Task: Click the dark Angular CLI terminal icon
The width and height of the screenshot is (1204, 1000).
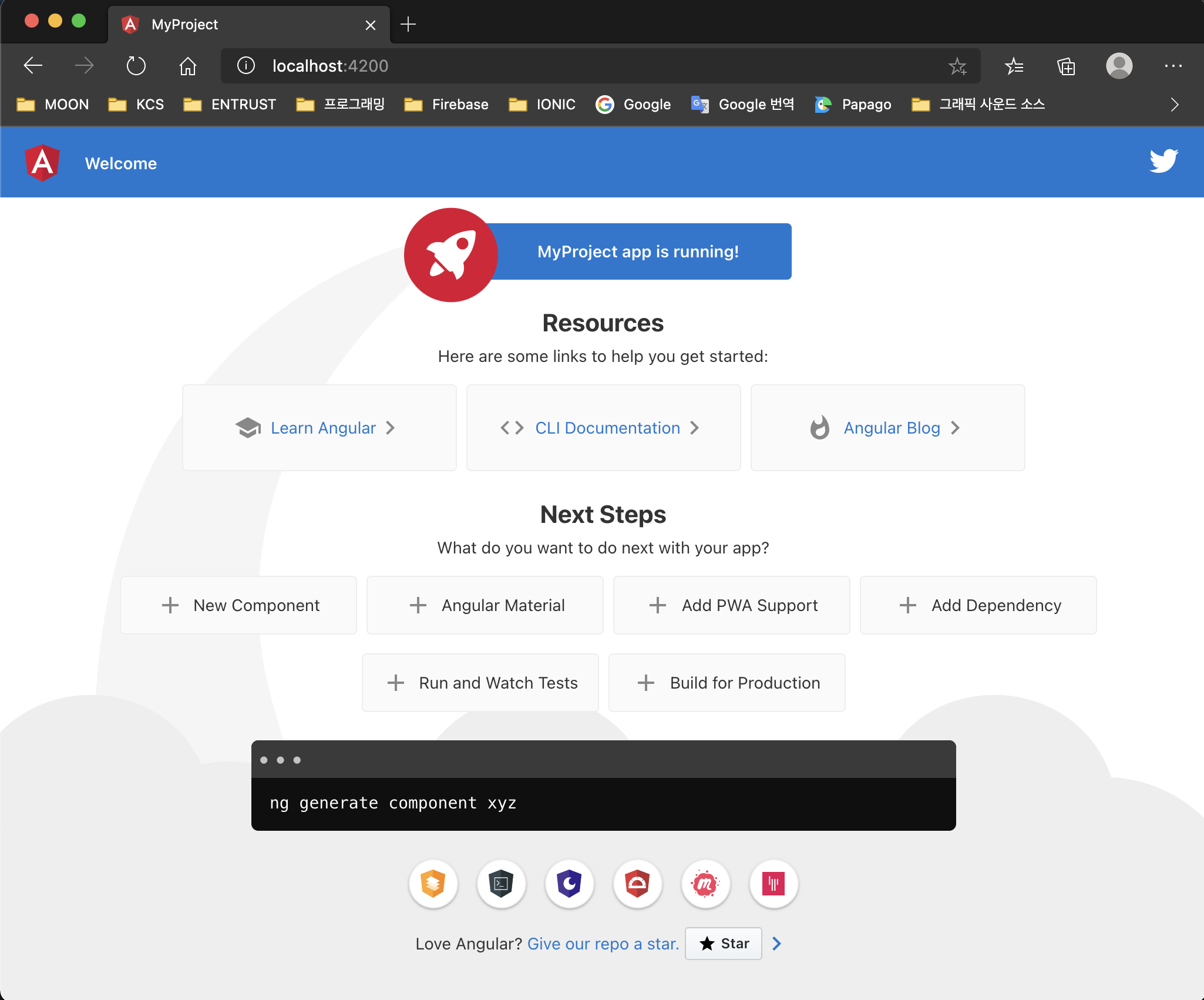Action: pyautogui.click(x=502, y=884)
